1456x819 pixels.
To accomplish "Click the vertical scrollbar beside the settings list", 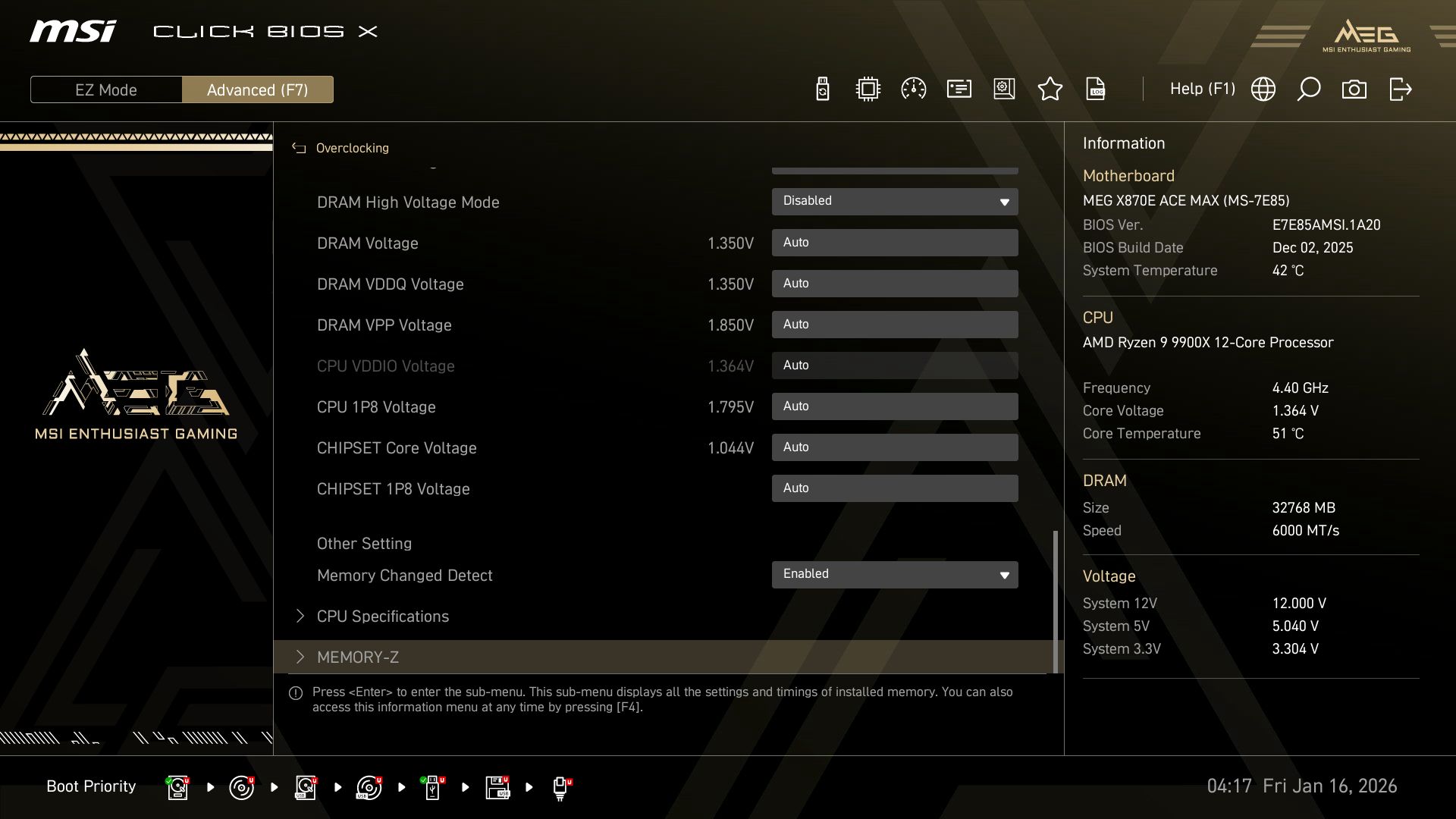I will point(1056,599).
